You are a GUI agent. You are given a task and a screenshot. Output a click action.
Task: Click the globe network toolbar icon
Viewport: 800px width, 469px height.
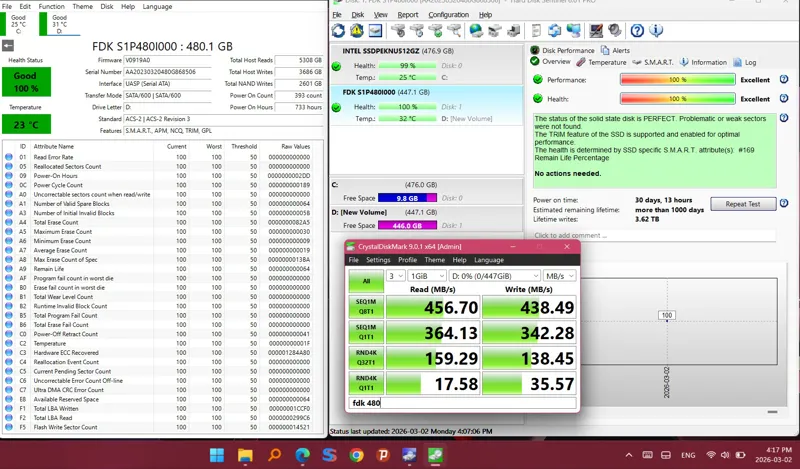pos(476,31)
